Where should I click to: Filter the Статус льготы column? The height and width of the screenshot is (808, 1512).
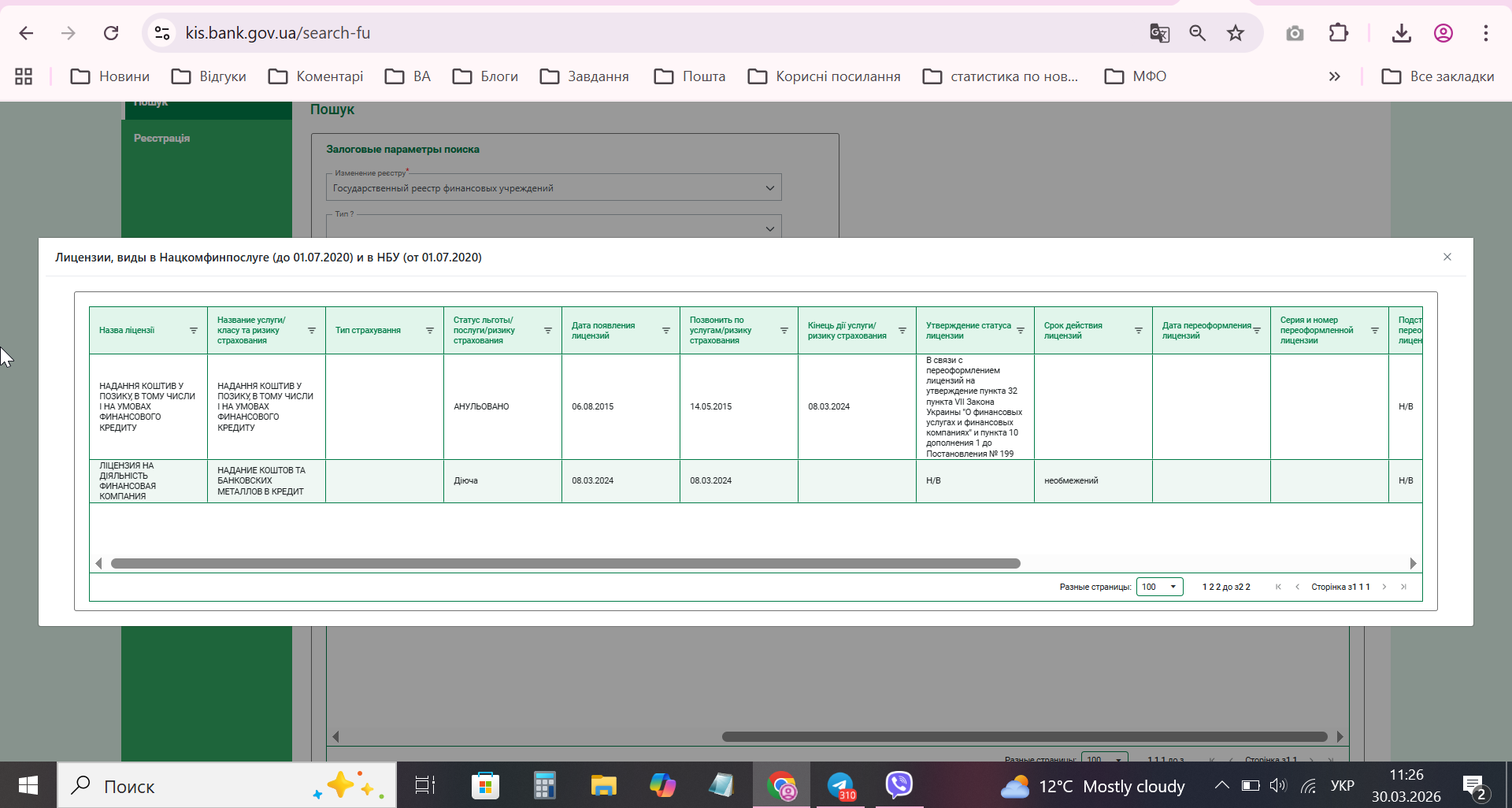point(548,331)
